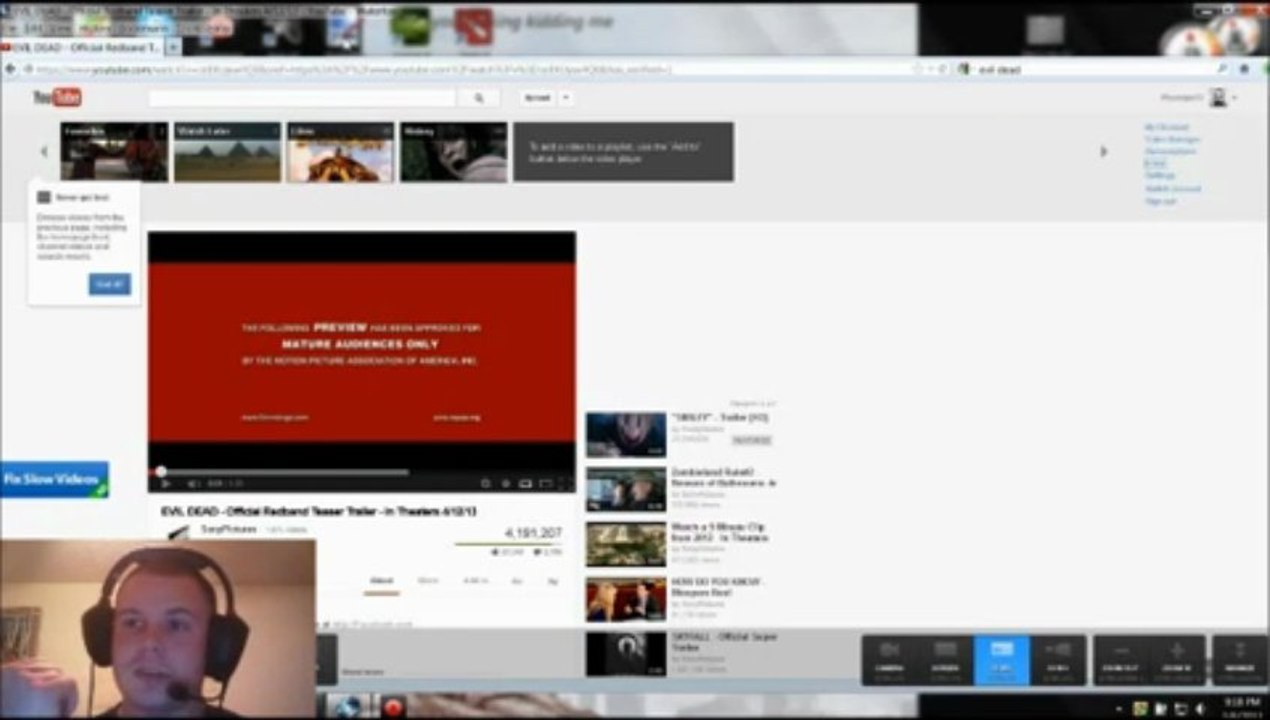Click the Manager button in recorder toolbar

[1239, 660]
